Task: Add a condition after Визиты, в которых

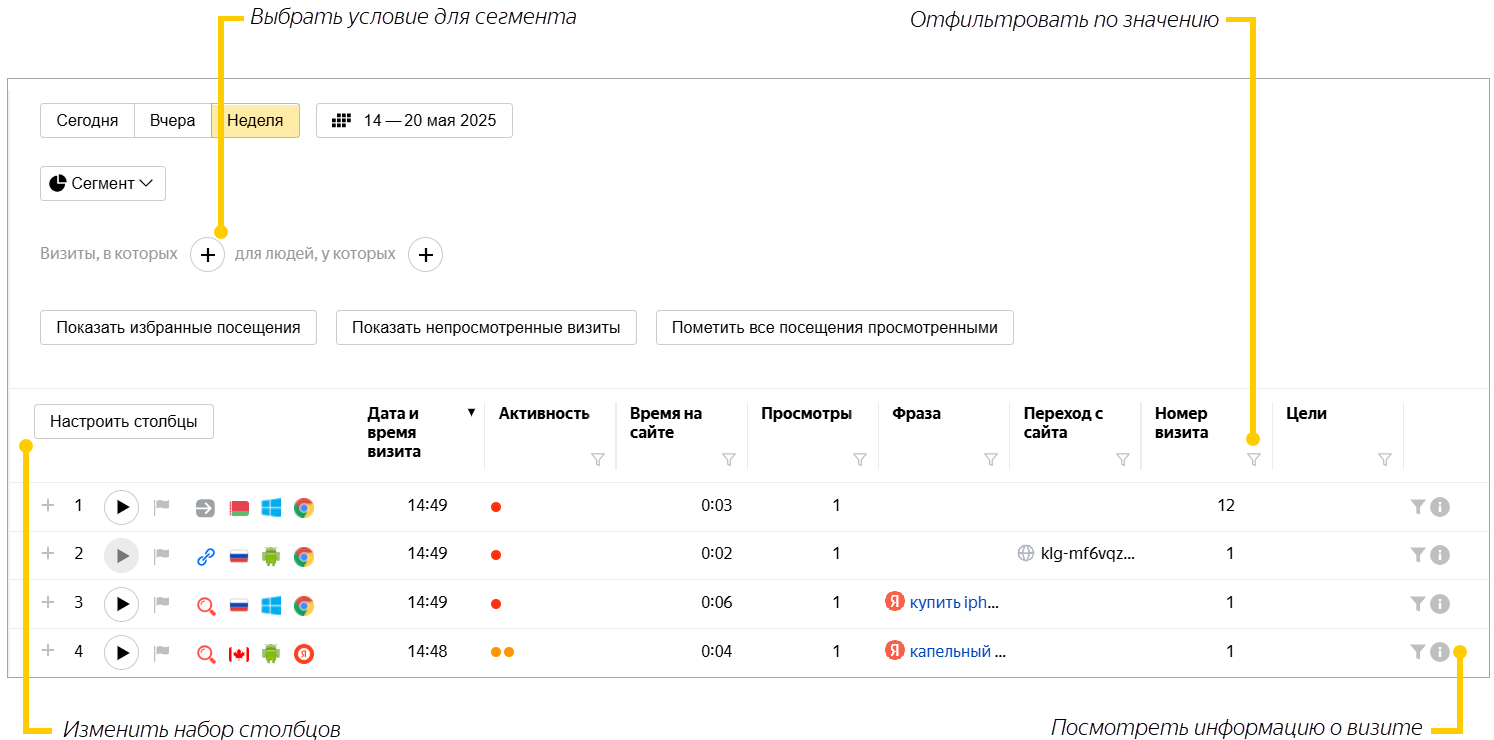Action: [x=207, y=255]
